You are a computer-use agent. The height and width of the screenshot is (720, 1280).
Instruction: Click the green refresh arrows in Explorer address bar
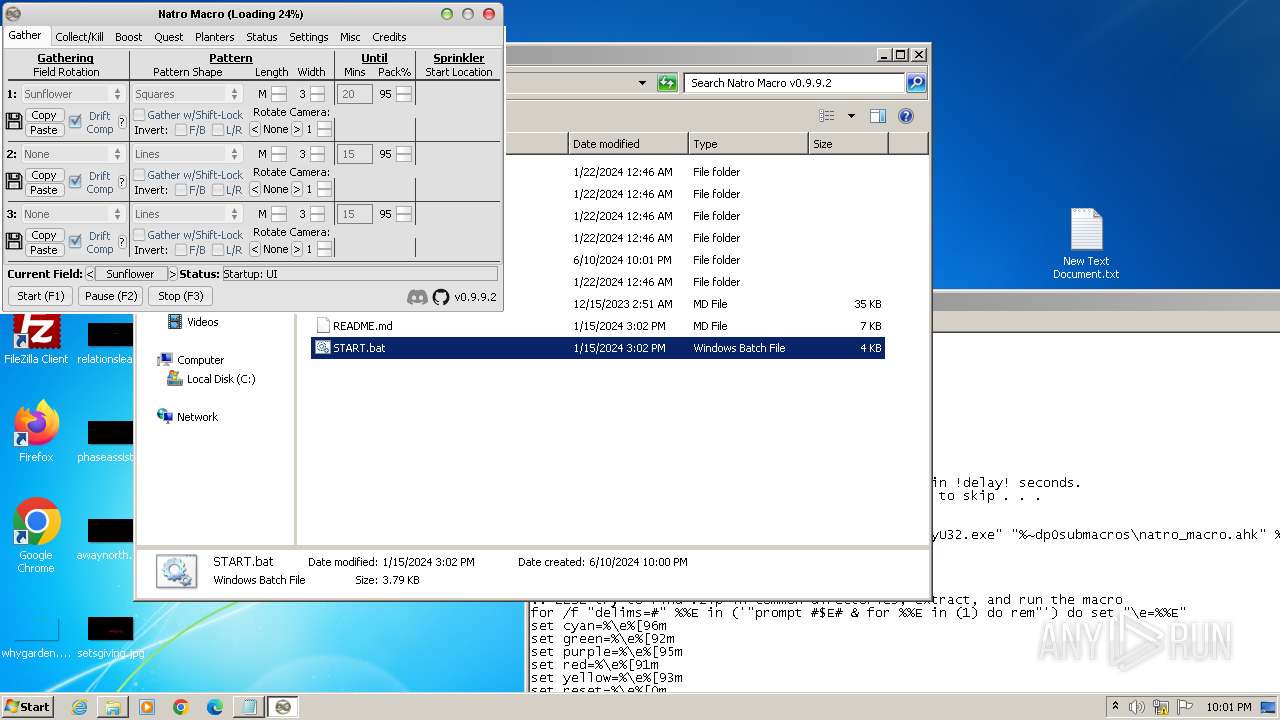(x=667, y=83)
